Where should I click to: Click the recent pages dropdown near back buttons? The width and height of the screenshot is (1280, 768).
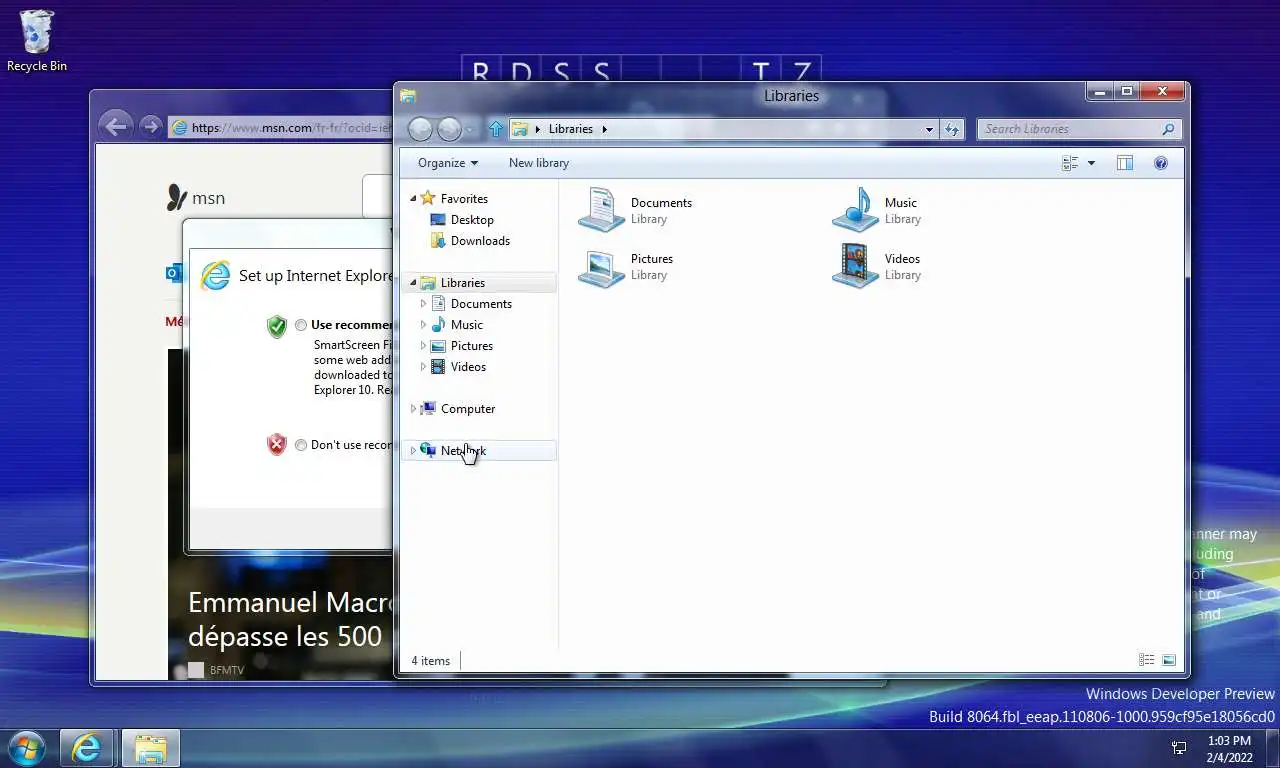click(x=470, y=130)
